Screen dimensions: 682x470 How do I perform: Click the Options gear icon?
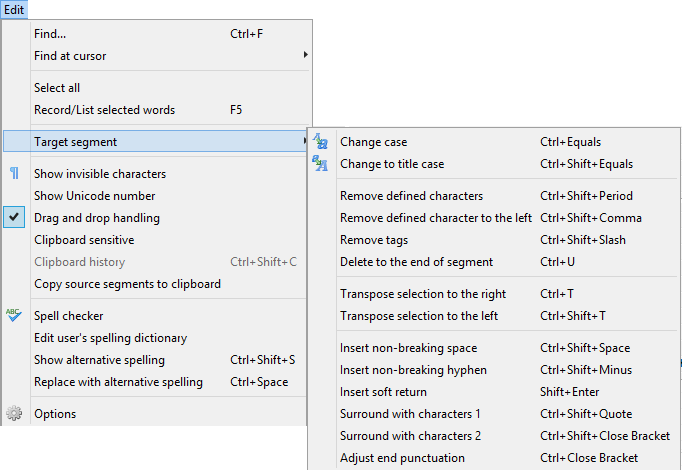(14, 414)
